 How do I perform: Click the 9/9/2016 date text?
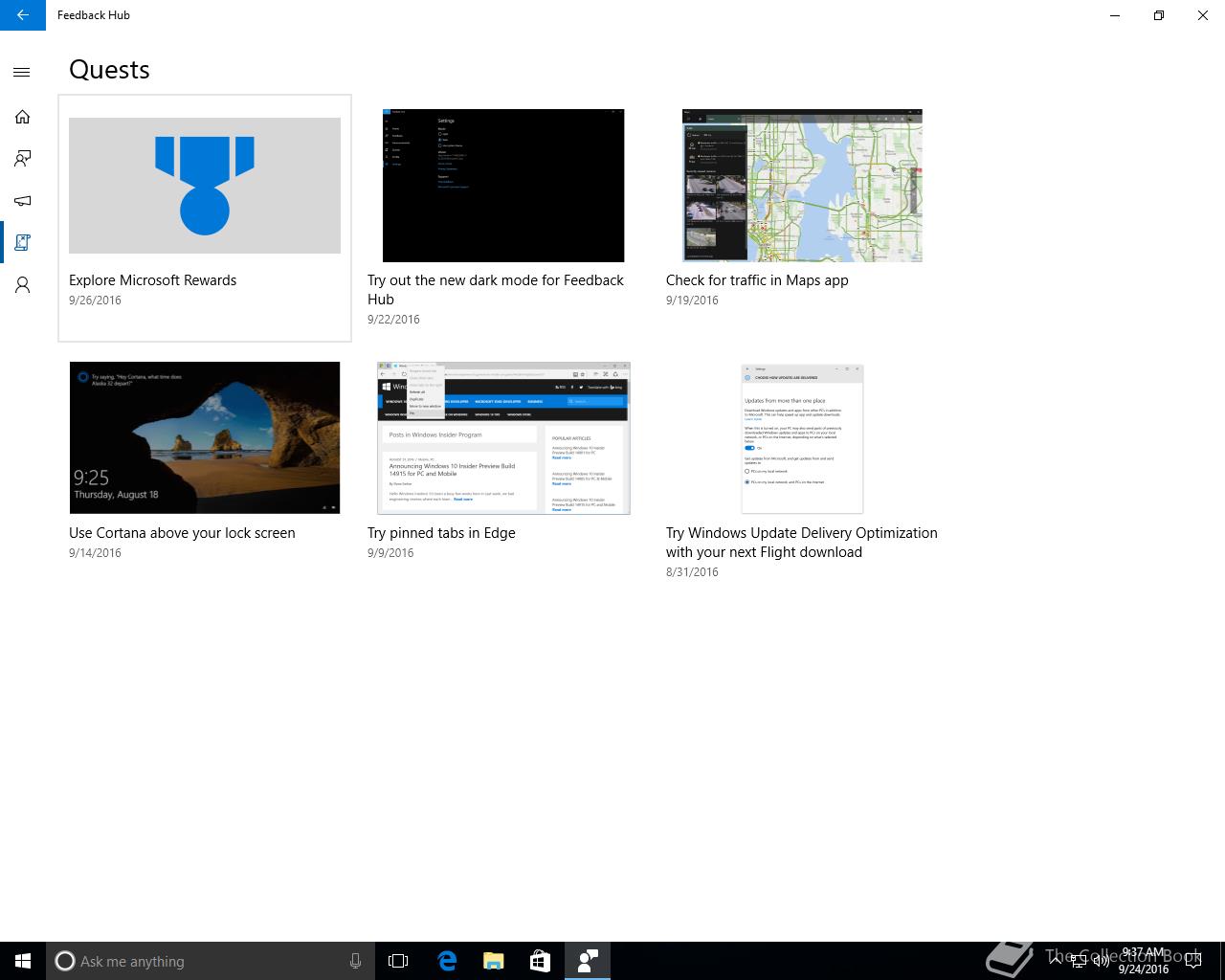390,553
